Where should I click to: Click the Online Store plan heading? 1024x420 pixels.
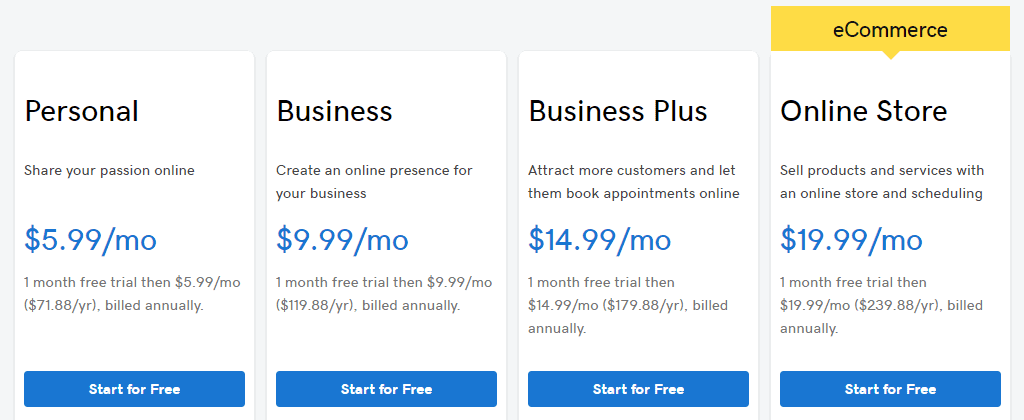click(863, 112)
